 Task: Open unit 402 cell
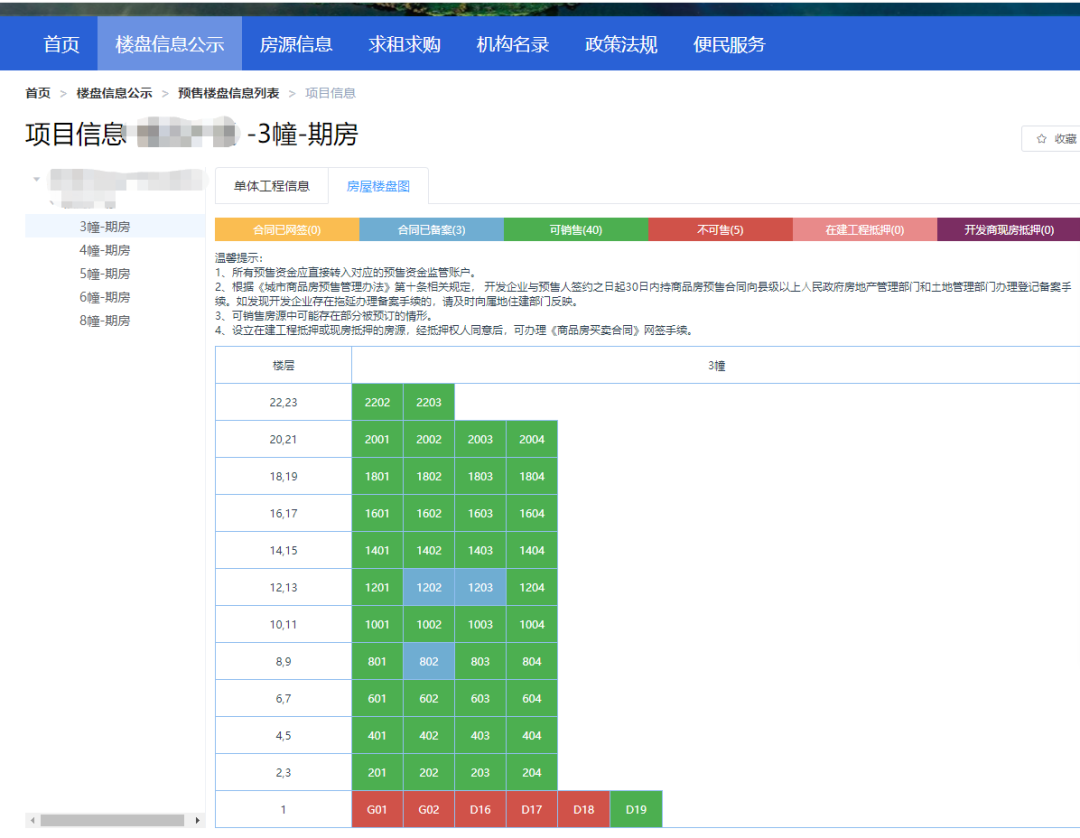click(x=428, y=735)
